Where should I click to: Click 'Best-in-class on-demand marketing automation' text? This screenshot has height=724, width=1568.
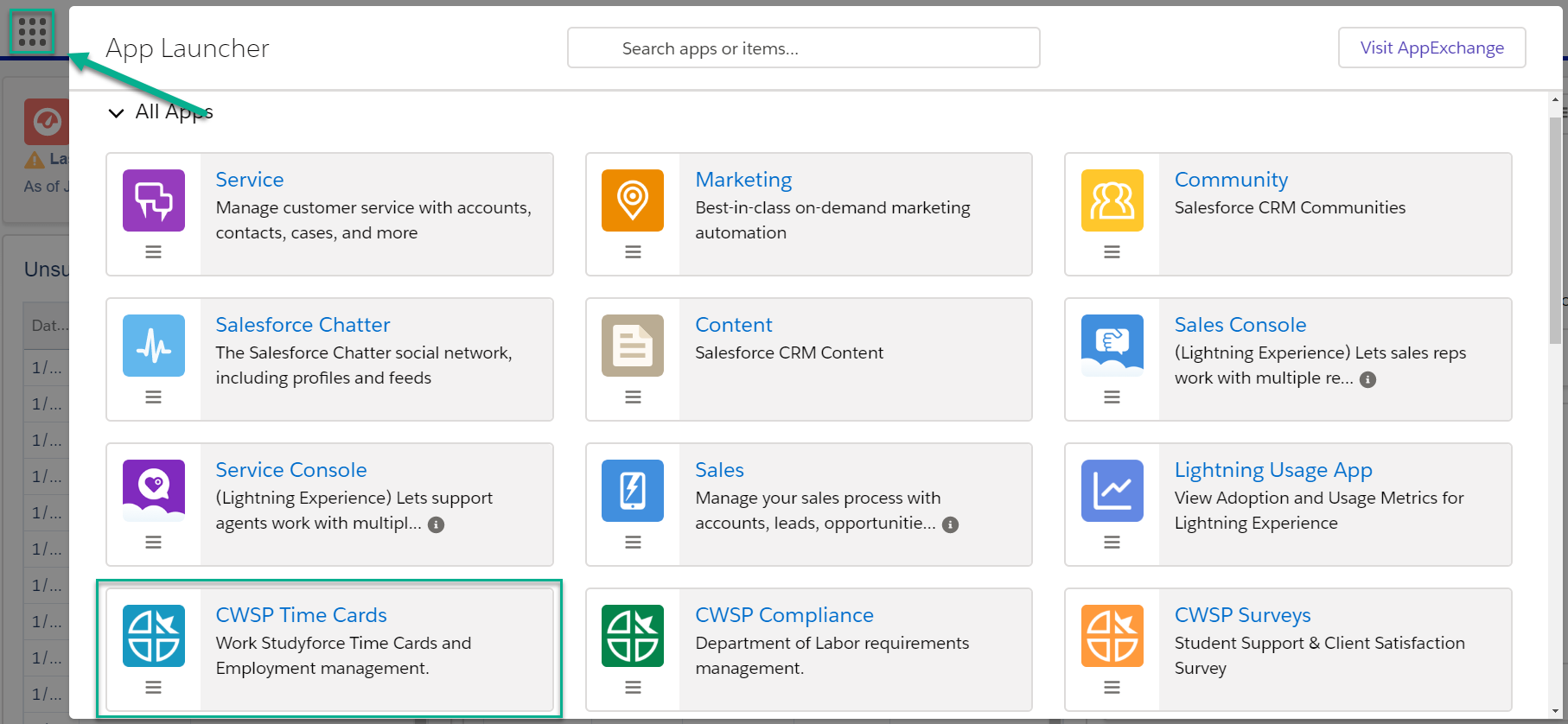[x=832, y=220]
